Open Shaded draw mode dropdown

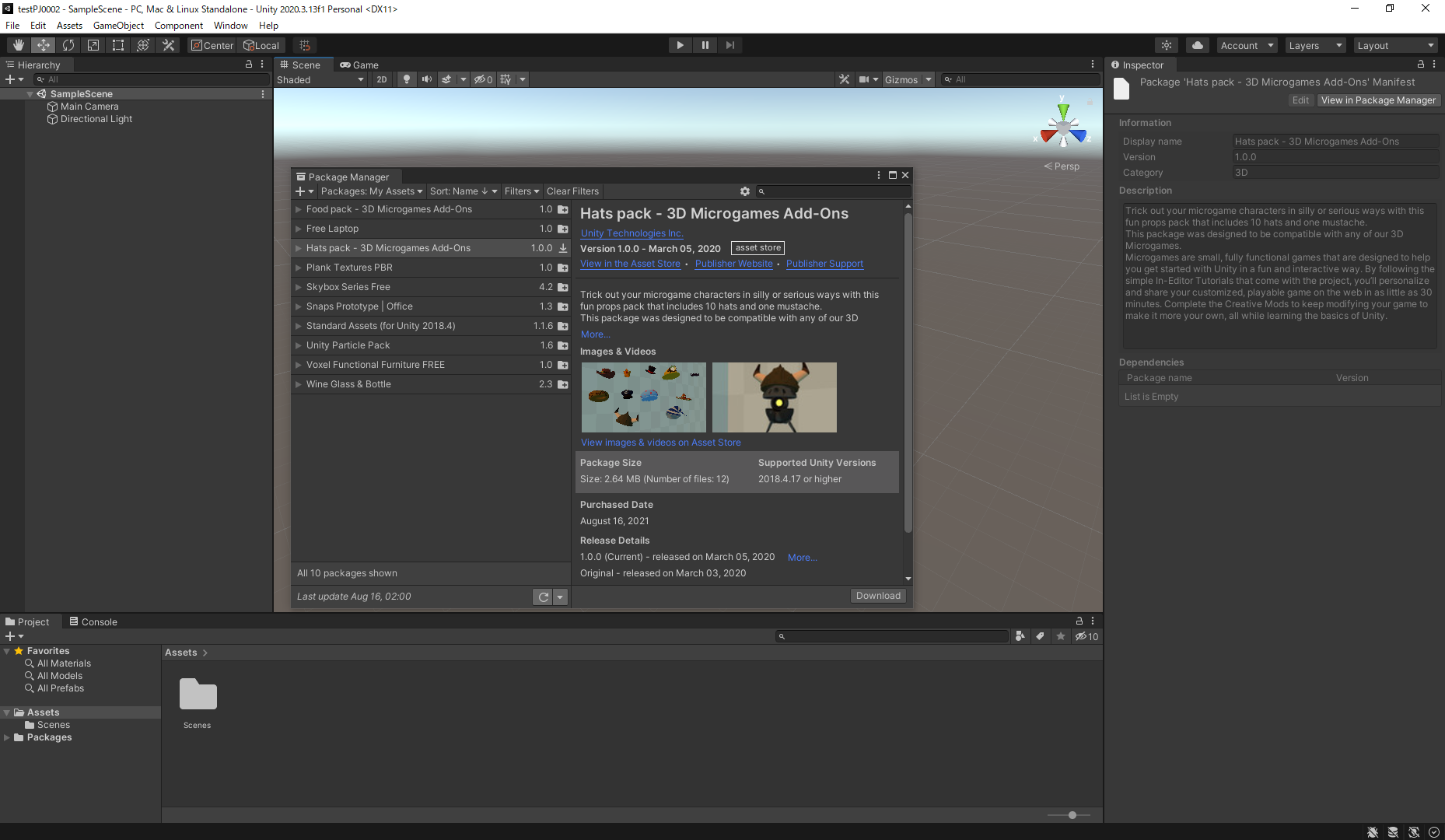320,79
